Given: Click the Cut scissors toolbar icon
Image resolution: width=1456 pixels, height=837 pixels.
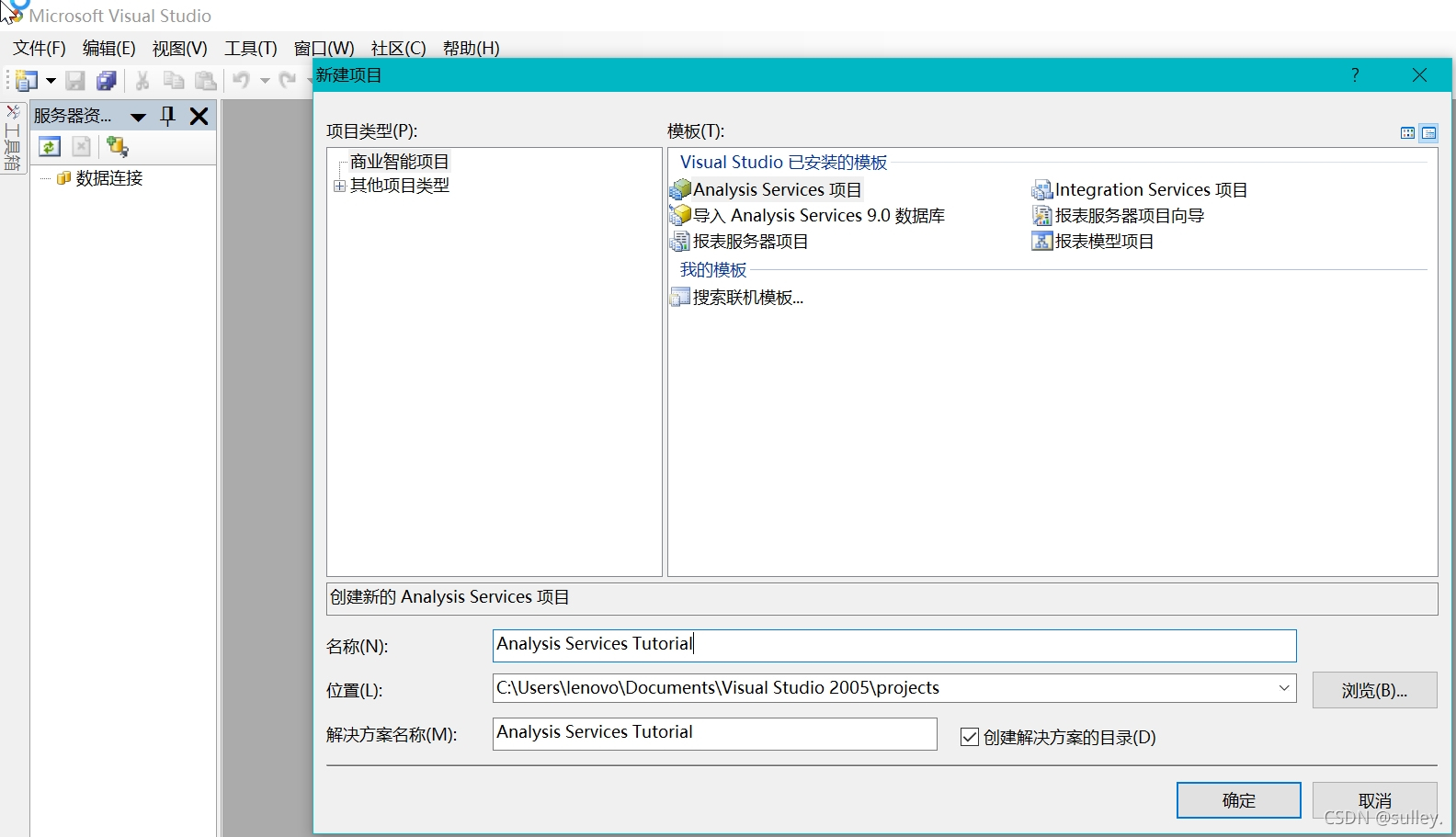Looking at the screenshot, I should coord(142,81).
